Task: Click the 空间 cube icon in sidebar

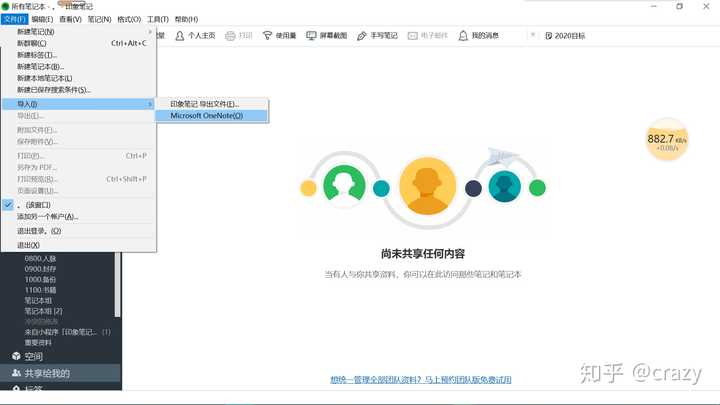Action: (x=16, y=356)
